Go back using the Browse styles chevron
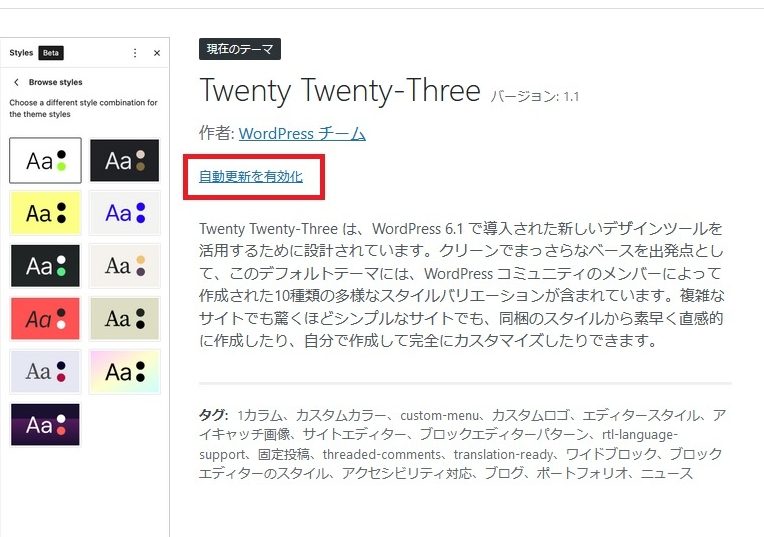The image size is (764, 537). click(x=17, y=82)
